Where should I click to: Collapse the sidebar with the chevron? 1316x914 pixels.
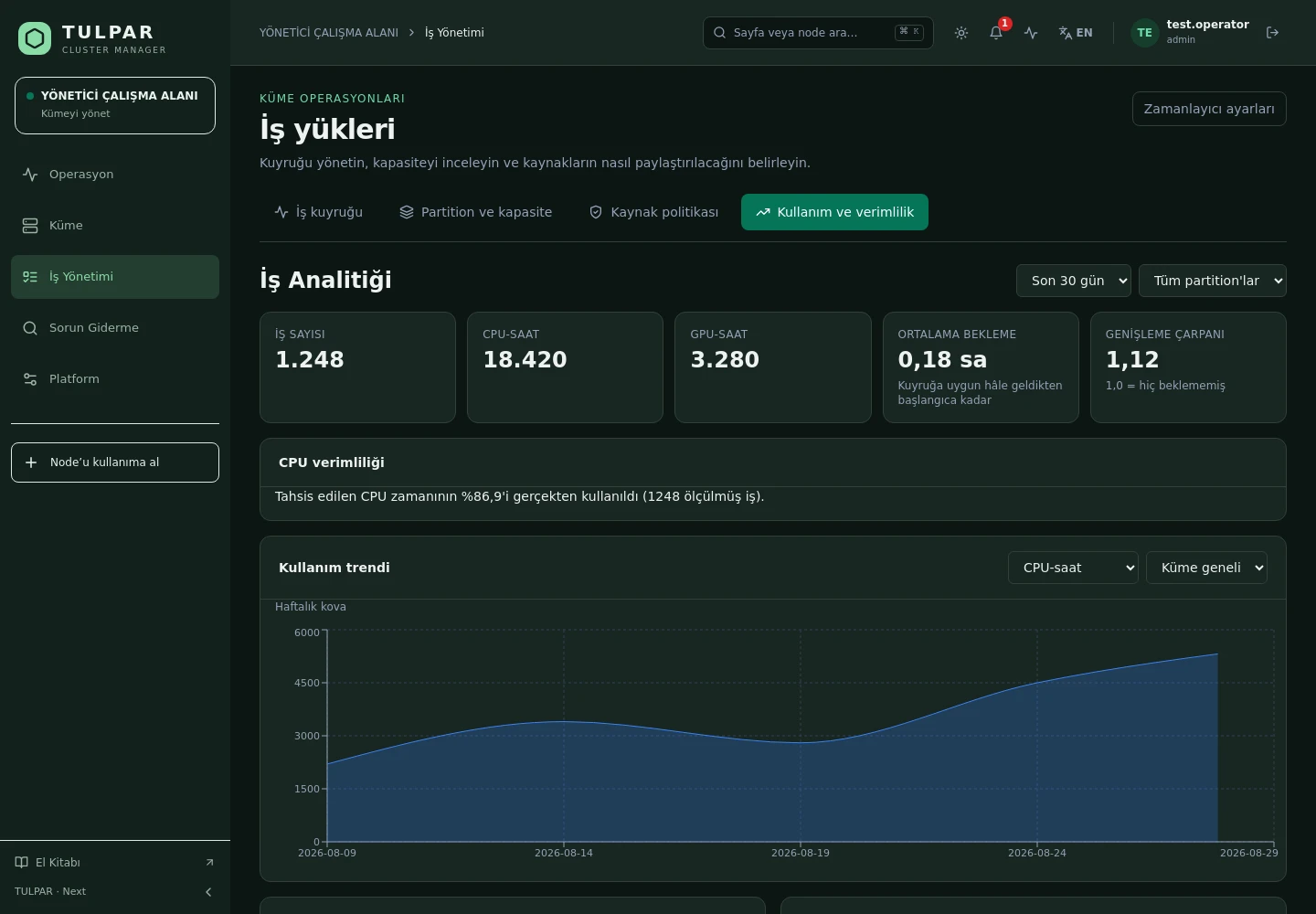coord(208,892)
